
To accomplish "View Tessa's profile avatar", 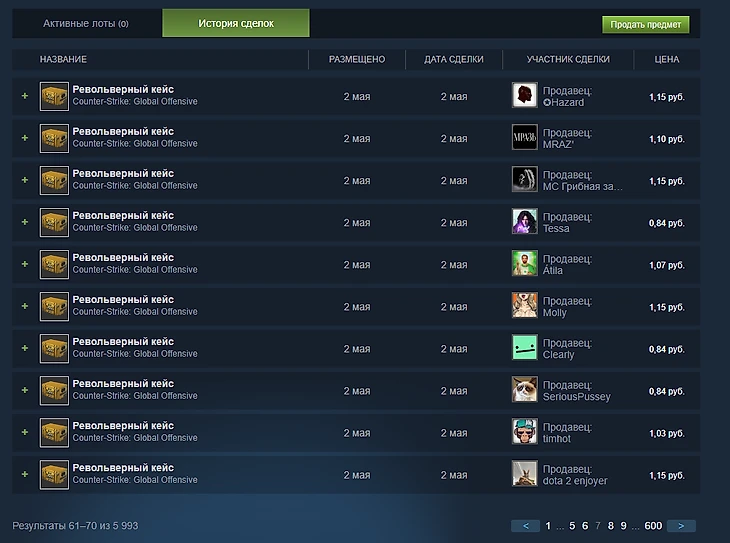I will pyautogui.click(x=525, y=221).
